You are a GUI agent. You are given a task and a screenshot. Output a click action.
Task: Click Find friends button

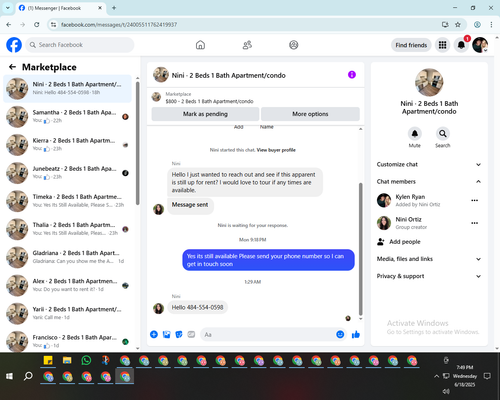(x=411, y=45)
